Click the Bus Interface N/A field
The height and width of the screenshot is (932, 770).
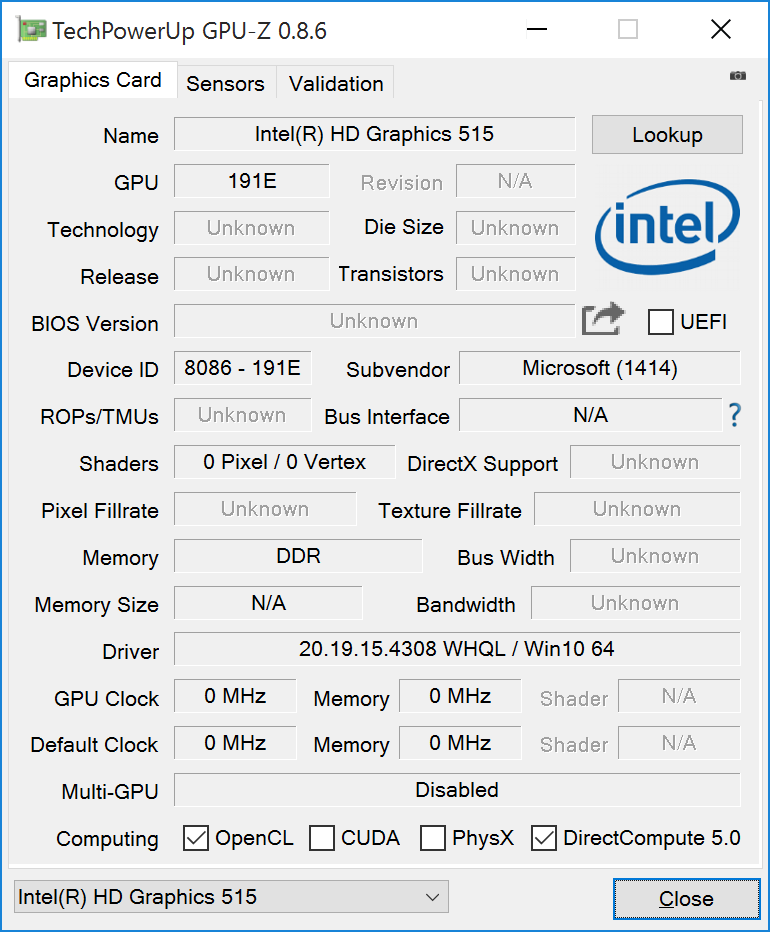[590, 415]
